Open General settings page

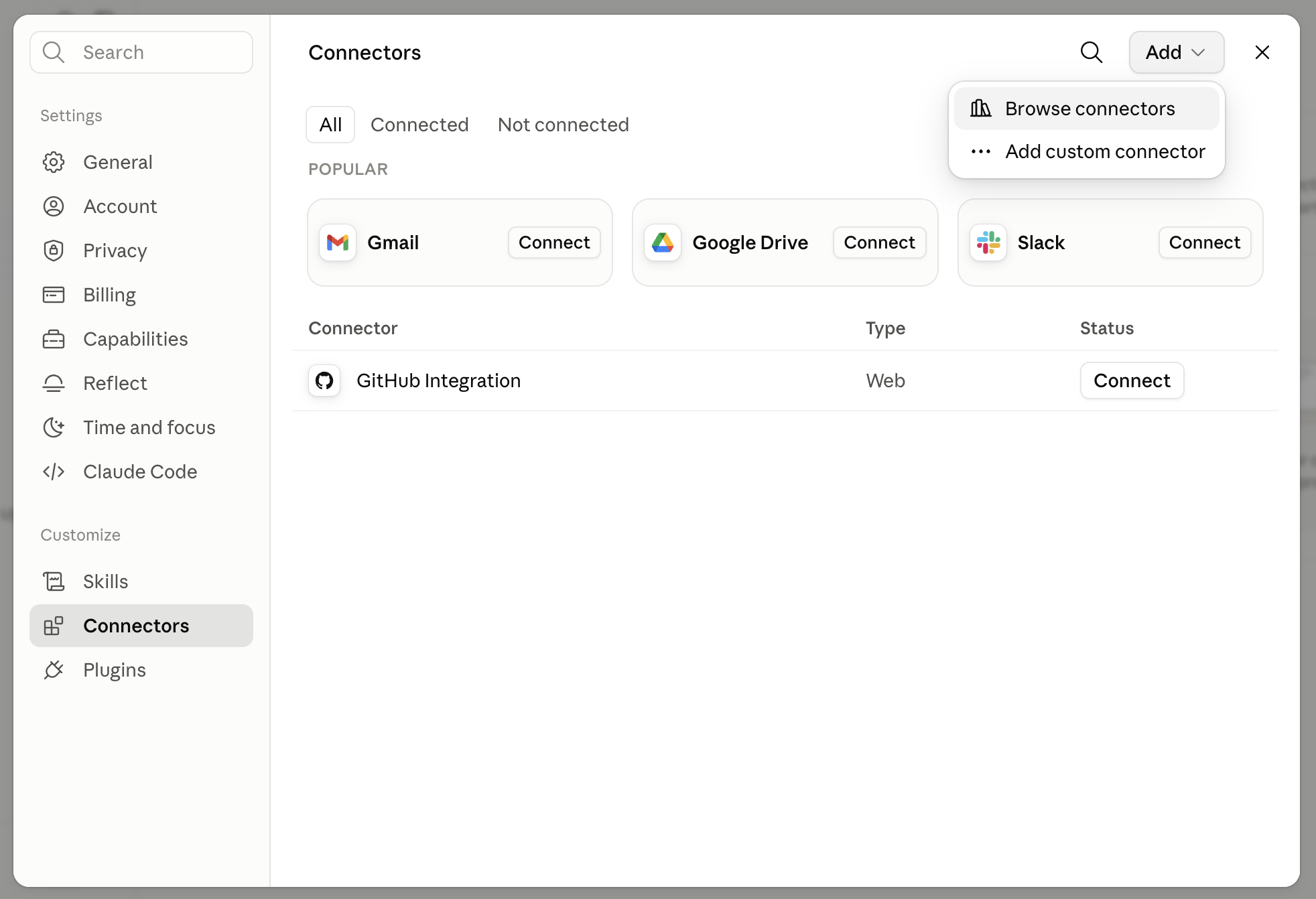(141, 162)
